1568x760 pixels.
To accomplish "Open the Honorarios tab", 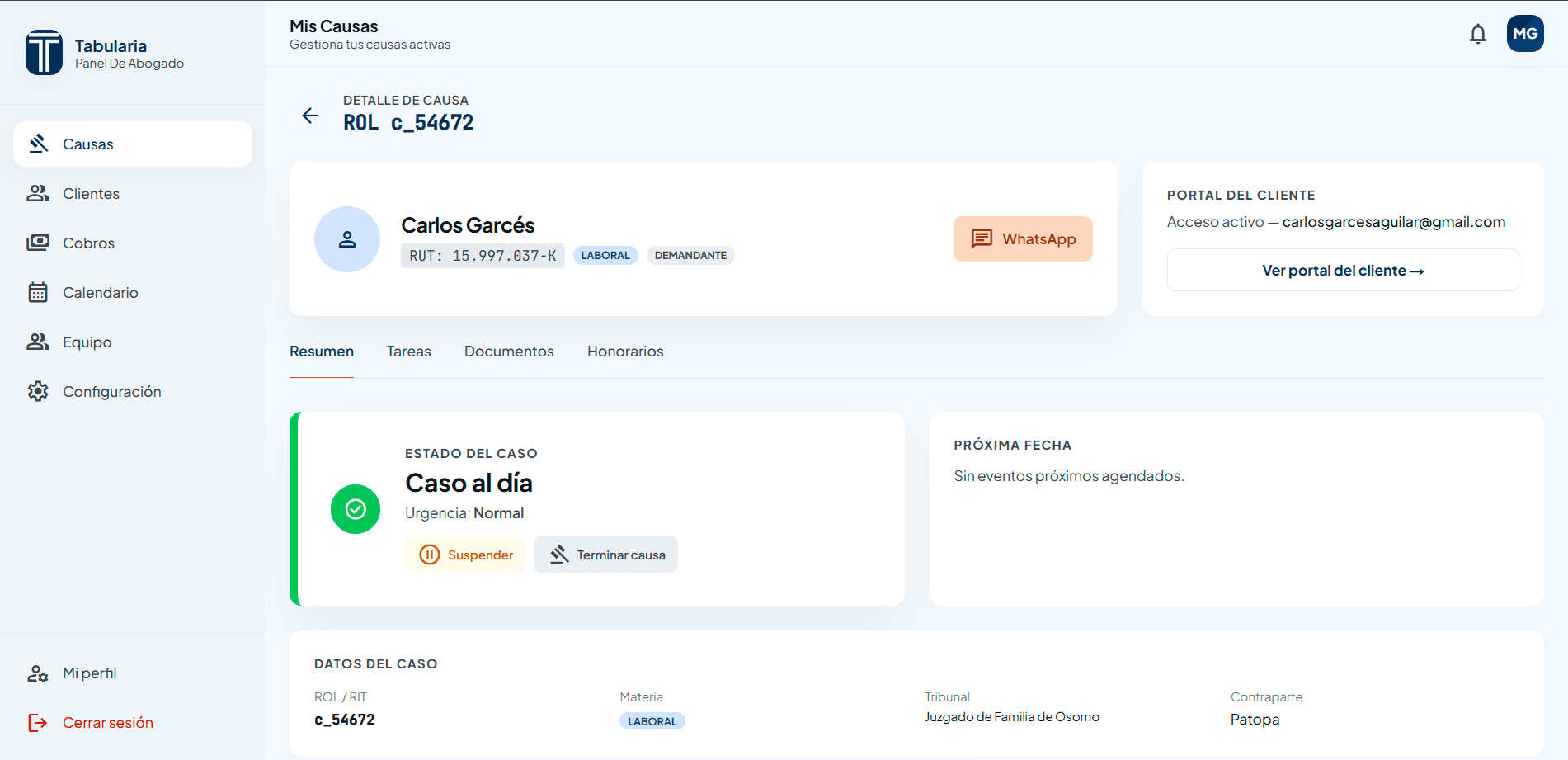I will coord(625,352).
